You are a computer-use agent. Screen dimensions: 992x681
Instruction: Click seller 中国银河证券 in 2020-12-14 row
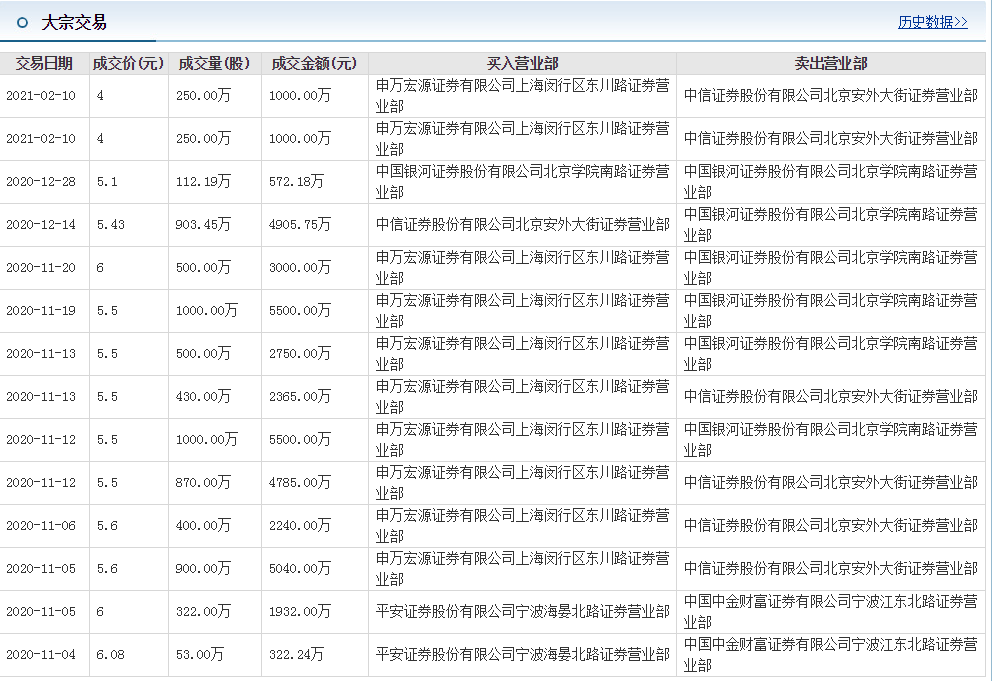(831, 225)
